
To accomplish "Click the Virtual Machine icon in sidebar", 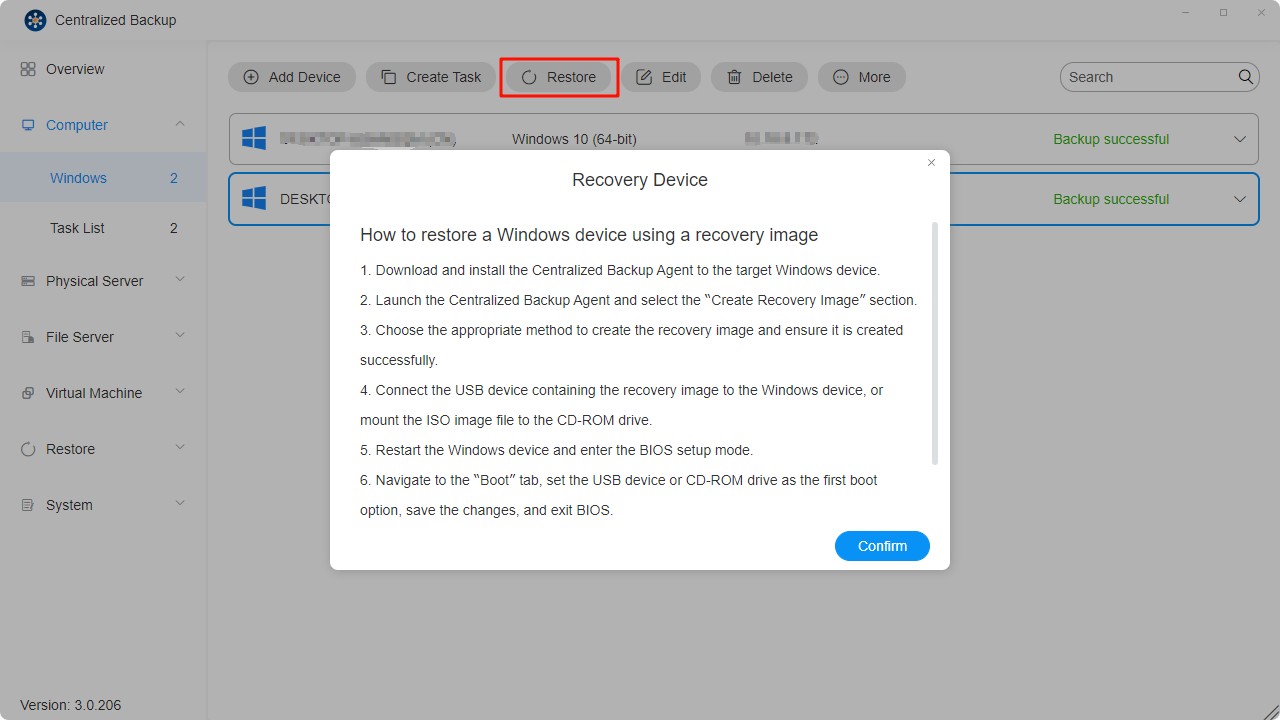I will (28, 393).
